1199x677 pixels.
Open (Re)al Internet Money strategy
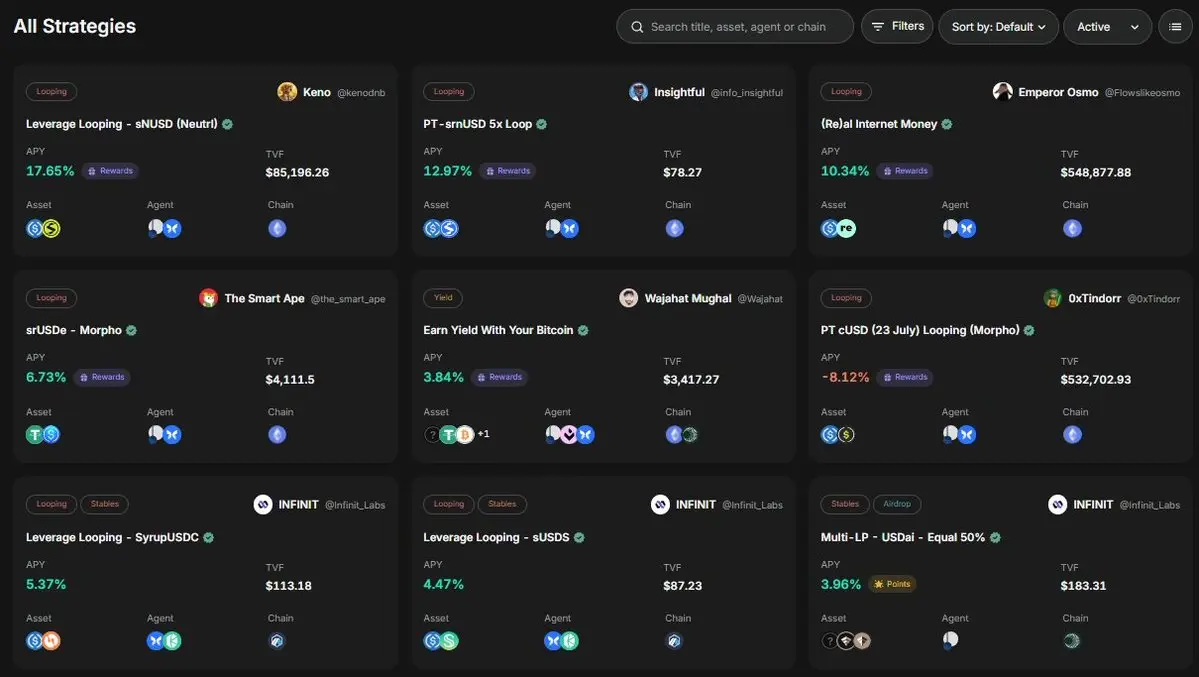click(x=879, y=124)
